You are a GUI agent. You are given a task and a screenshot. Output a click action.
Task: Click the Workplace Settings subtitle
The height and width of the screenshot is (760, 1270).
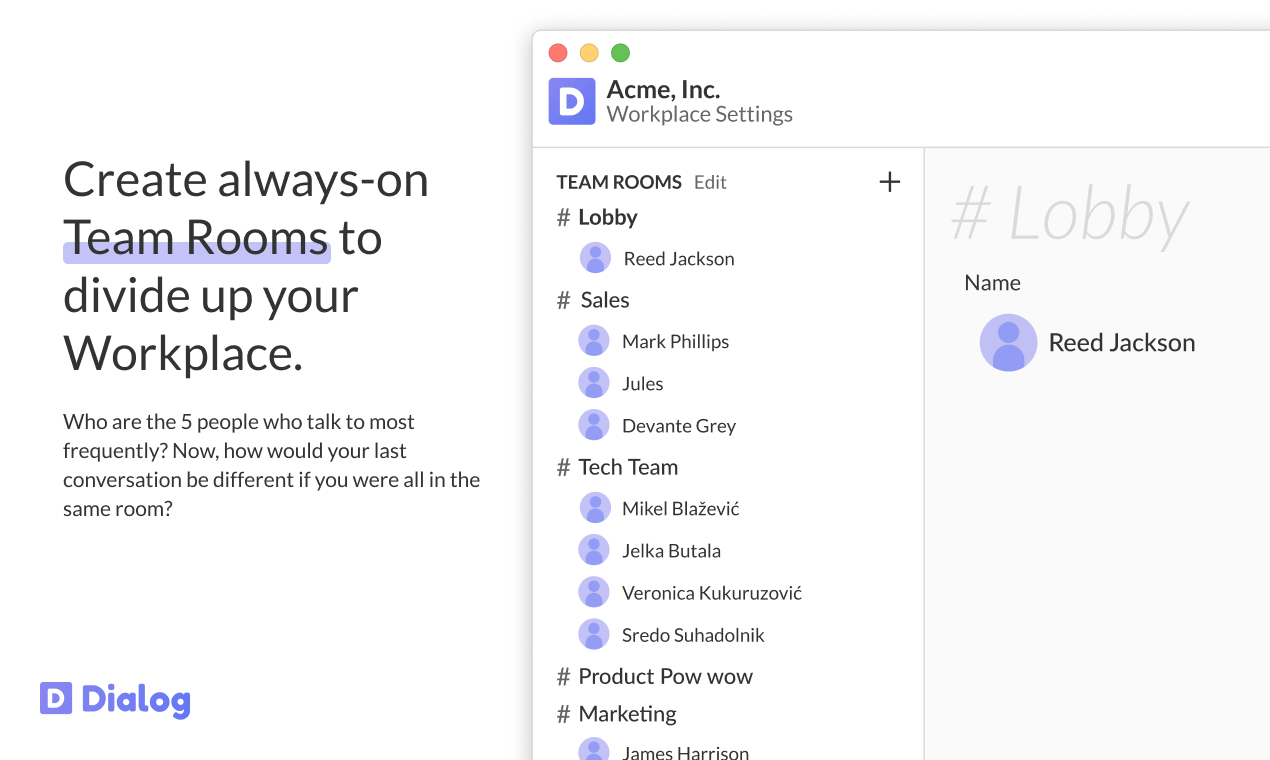pos(700,114)
